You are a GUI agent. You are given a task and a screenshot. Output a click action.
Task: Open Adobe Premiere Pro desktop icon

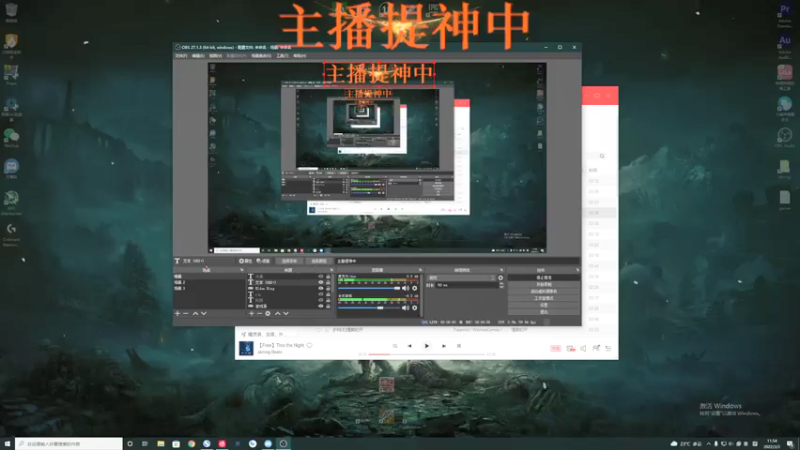click(785, 14)
